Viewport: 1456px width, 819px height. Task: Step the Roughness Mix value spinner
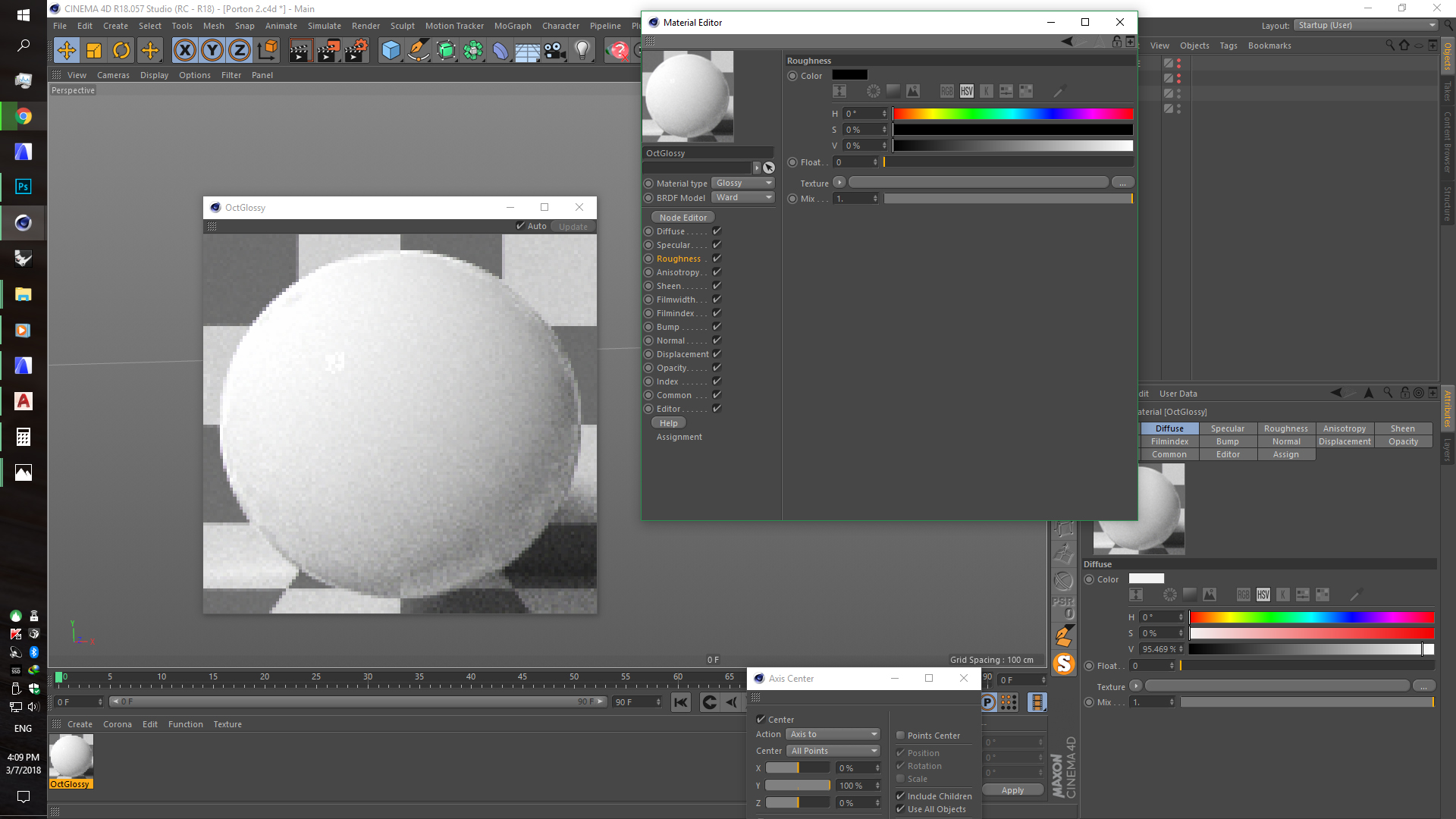875,199
